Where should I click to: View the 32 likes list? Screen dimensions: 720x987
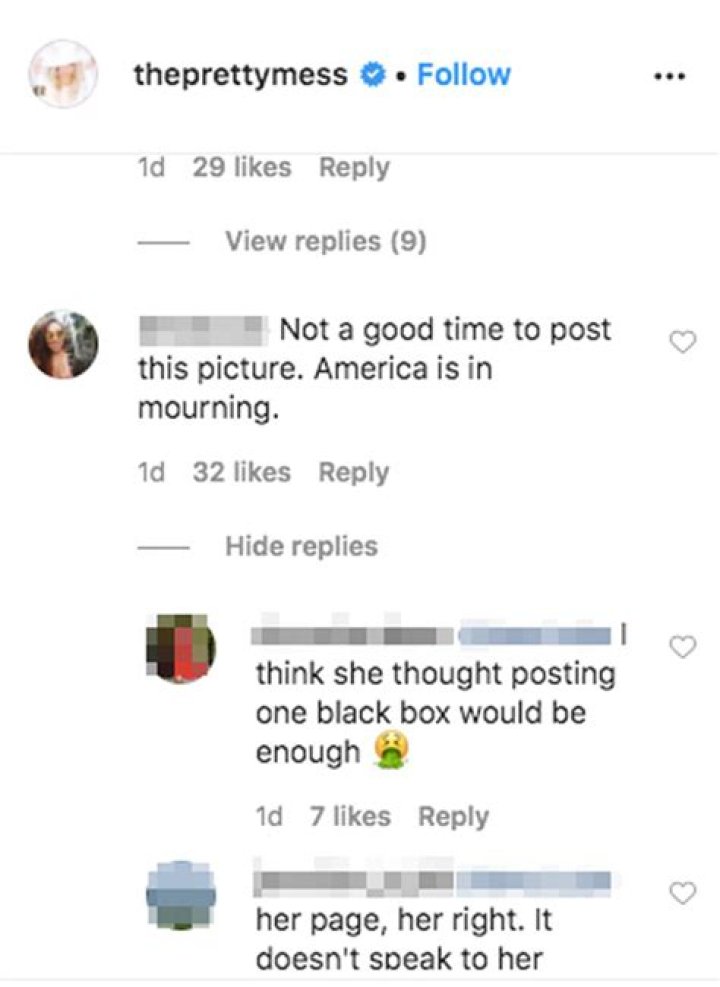tap(242, 472)
